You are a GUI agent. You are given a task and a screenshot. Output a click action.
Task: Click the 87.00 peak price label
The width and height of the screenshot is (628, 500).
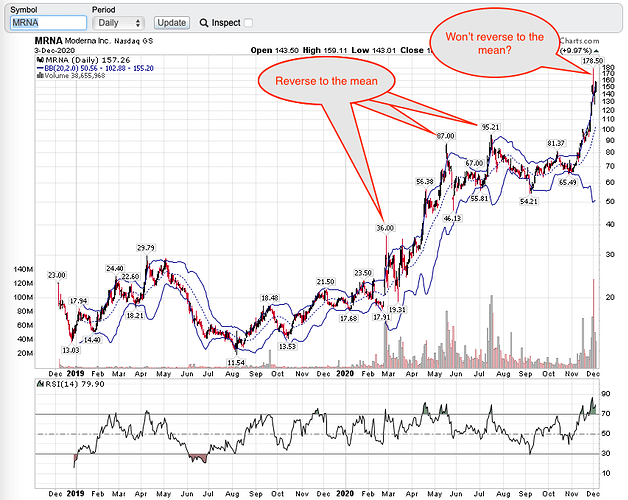[445, 136]
